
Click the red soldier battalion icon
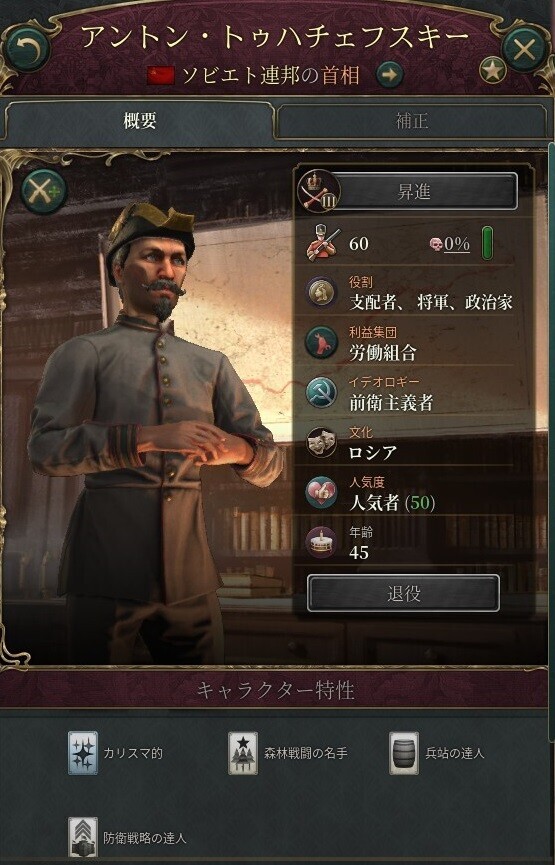pyautogui.click(x=321, y=242)
